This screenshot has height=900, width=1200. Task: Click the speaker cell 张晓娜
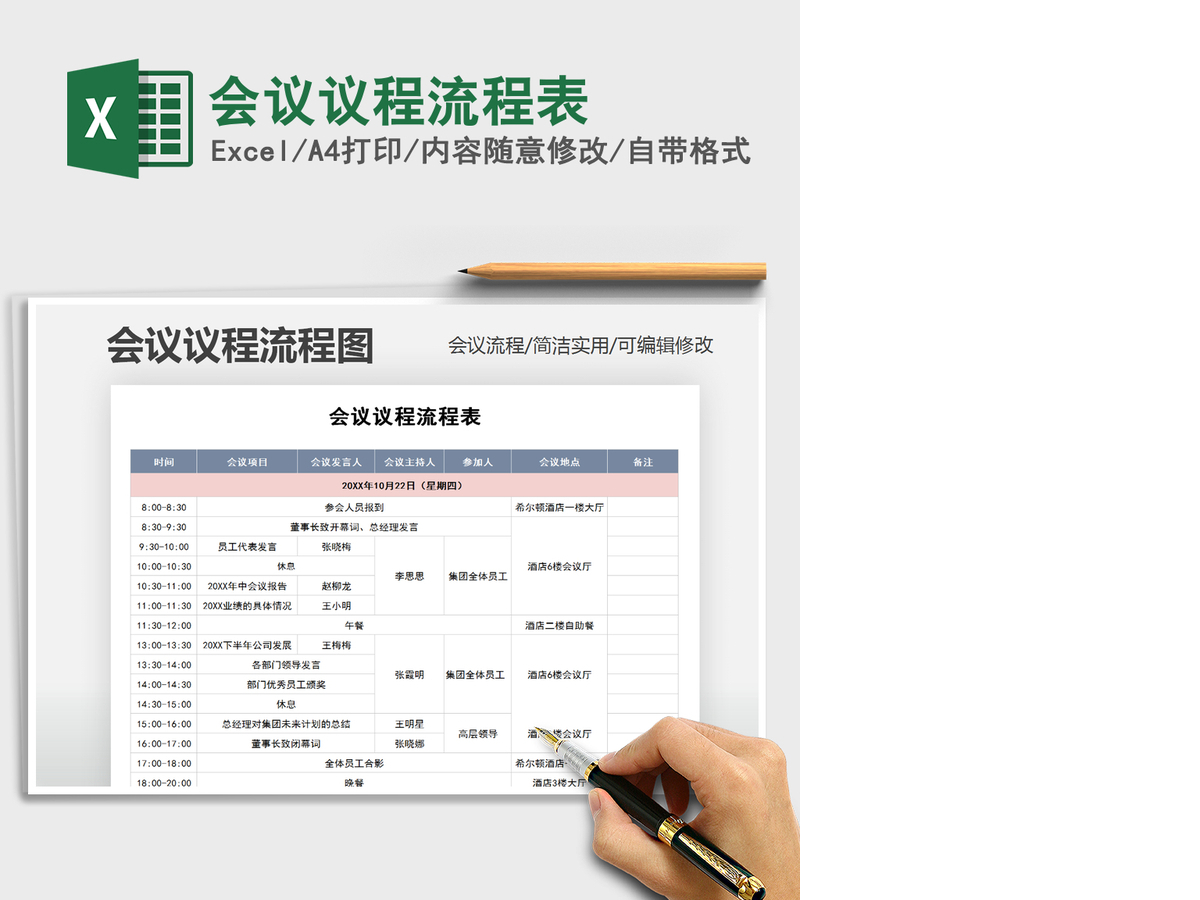pos(410,744)
